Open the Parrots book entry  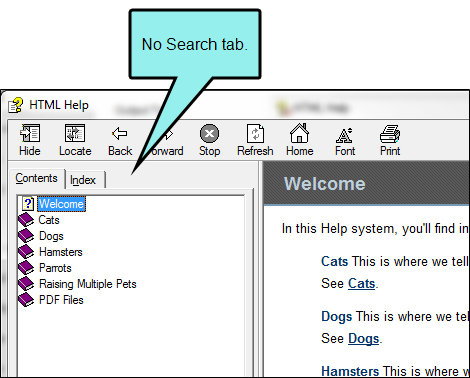click(55, 268)
